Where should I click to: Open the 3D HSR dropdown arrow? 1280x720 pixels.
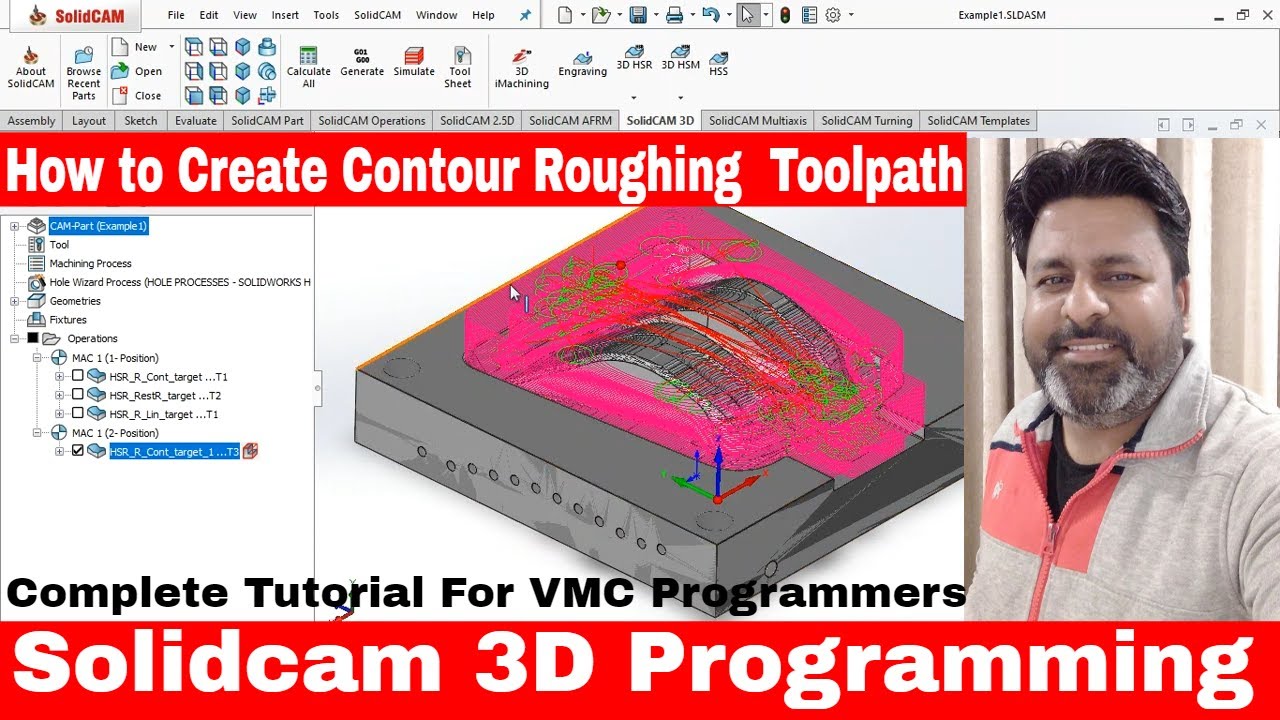[x=634, y=98]
